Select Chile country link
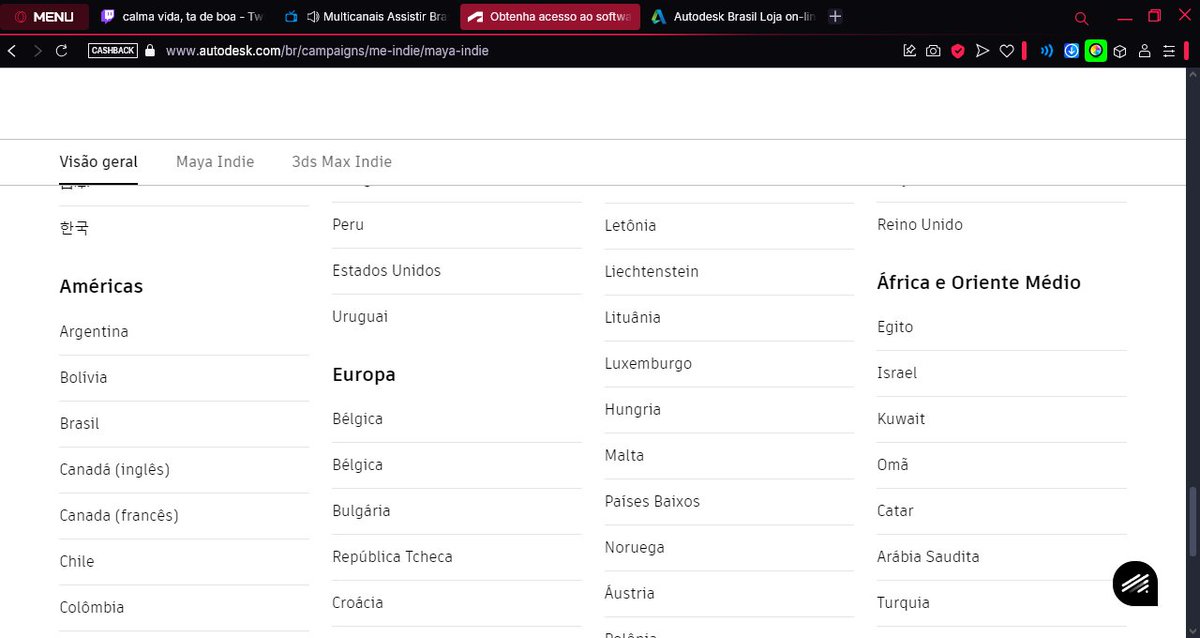Viewport: 1200px width, 638px height. 77,562
